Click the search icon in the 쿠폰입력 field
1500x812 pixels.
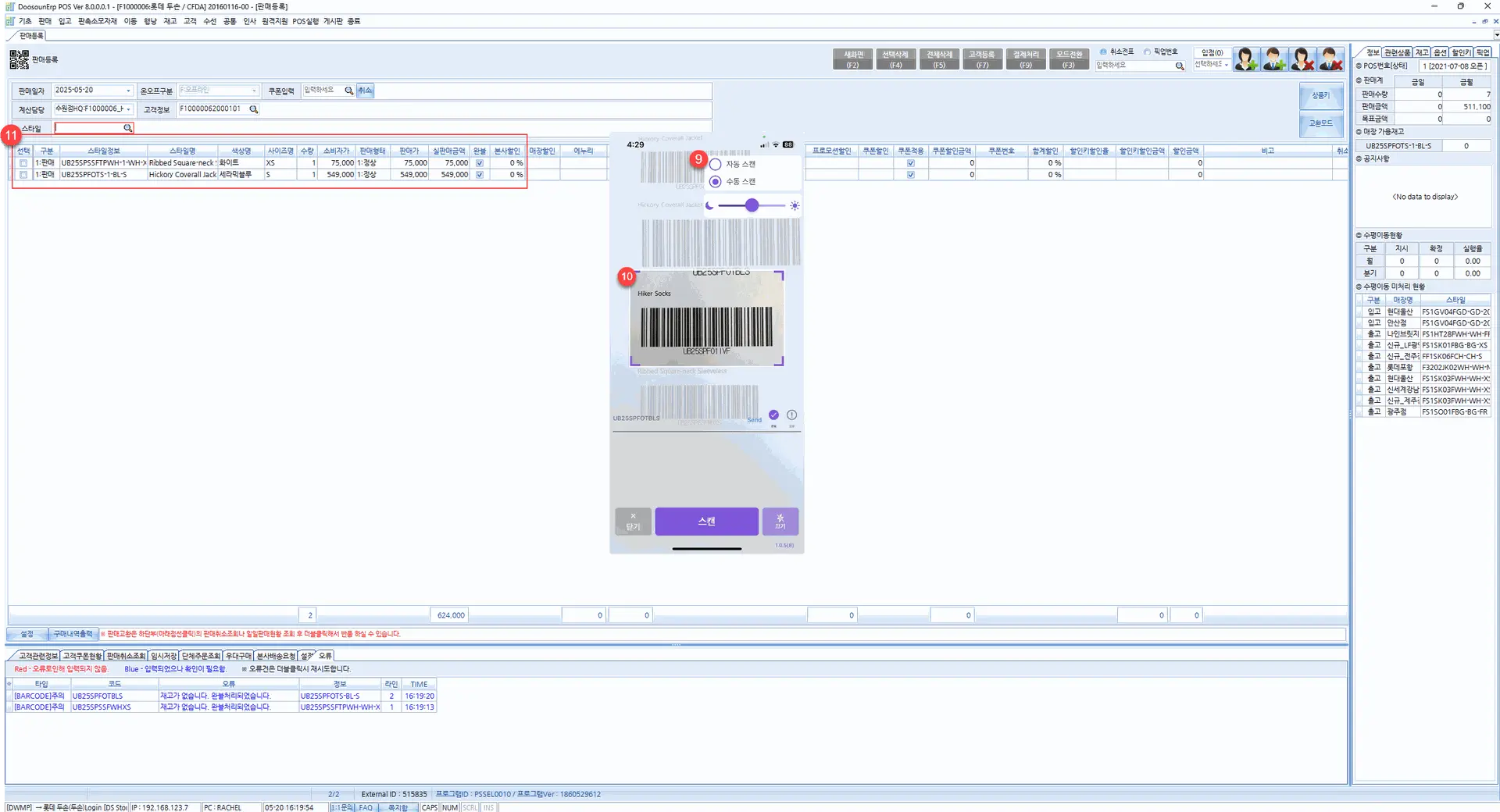pos(349,91)
